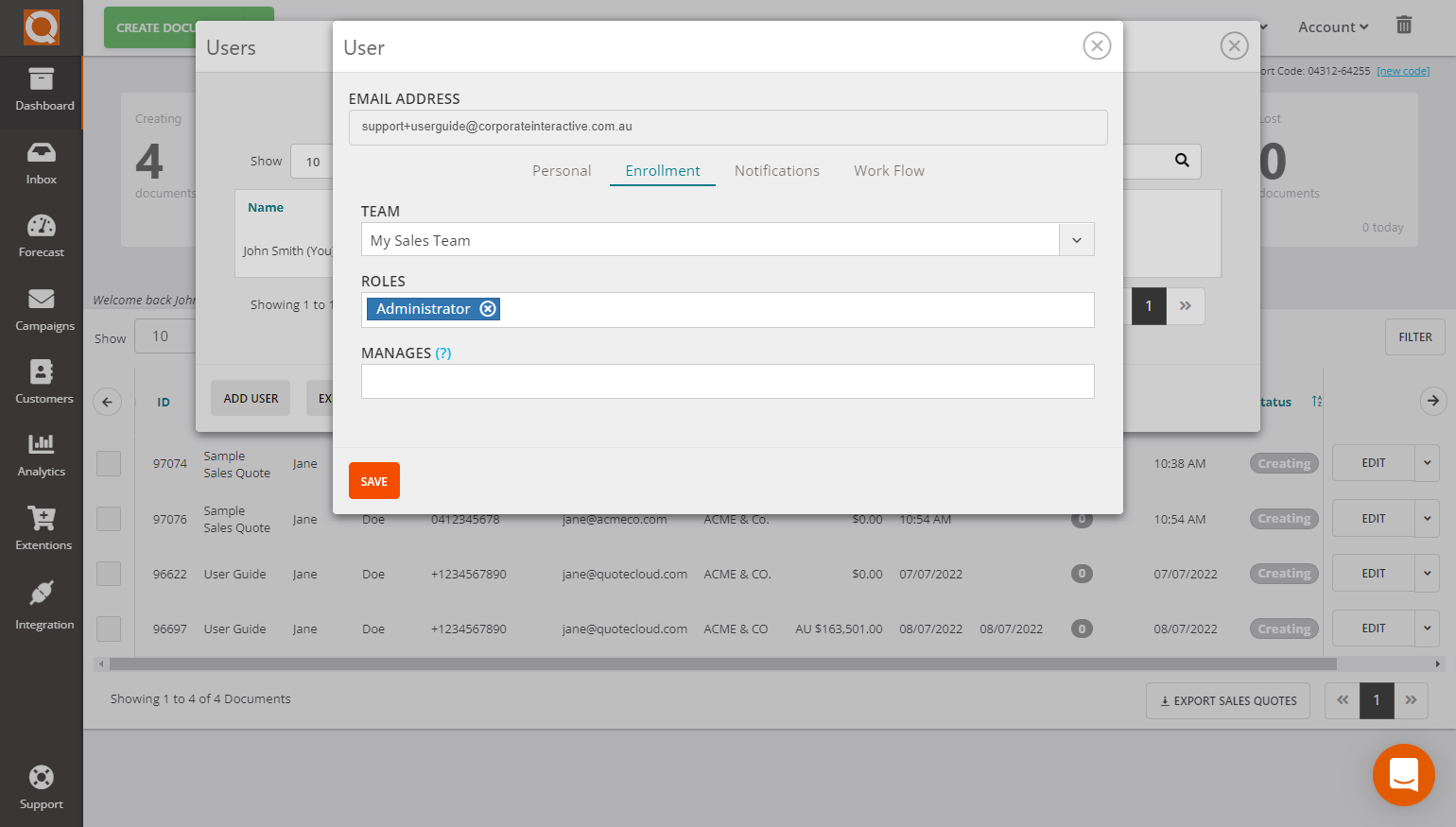Open the Account dropdown menu

1333,27
